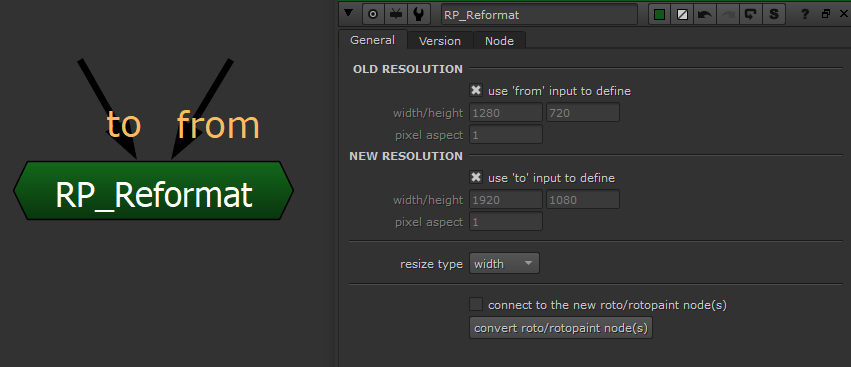This screenshot has height=367, width=851.
Task: Click new resolution pixel aspect field
Action: pyautogui.click(x=506, y=222)
